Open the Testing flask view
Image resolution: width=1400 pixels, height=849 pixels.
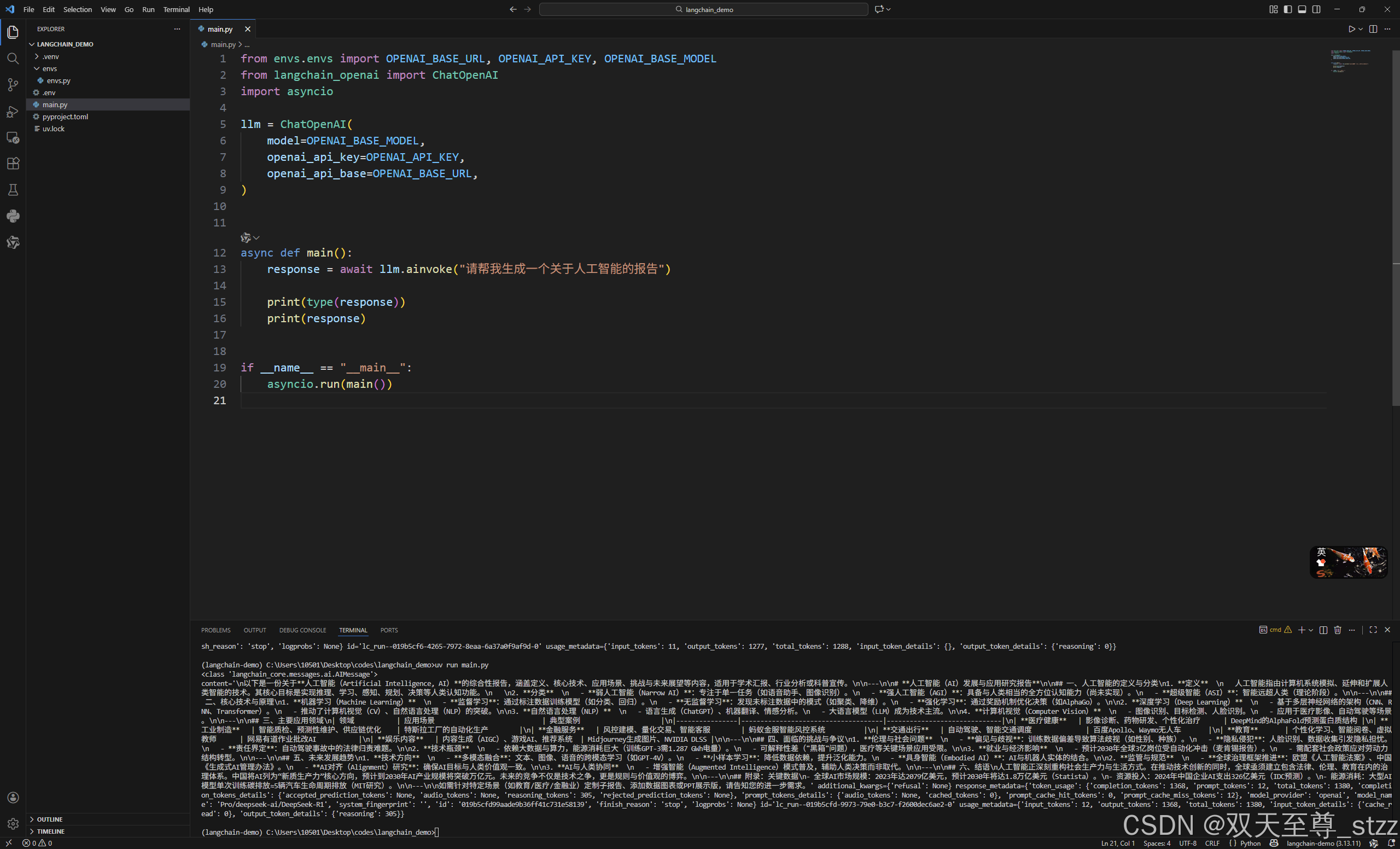click(x=13, y=190)
